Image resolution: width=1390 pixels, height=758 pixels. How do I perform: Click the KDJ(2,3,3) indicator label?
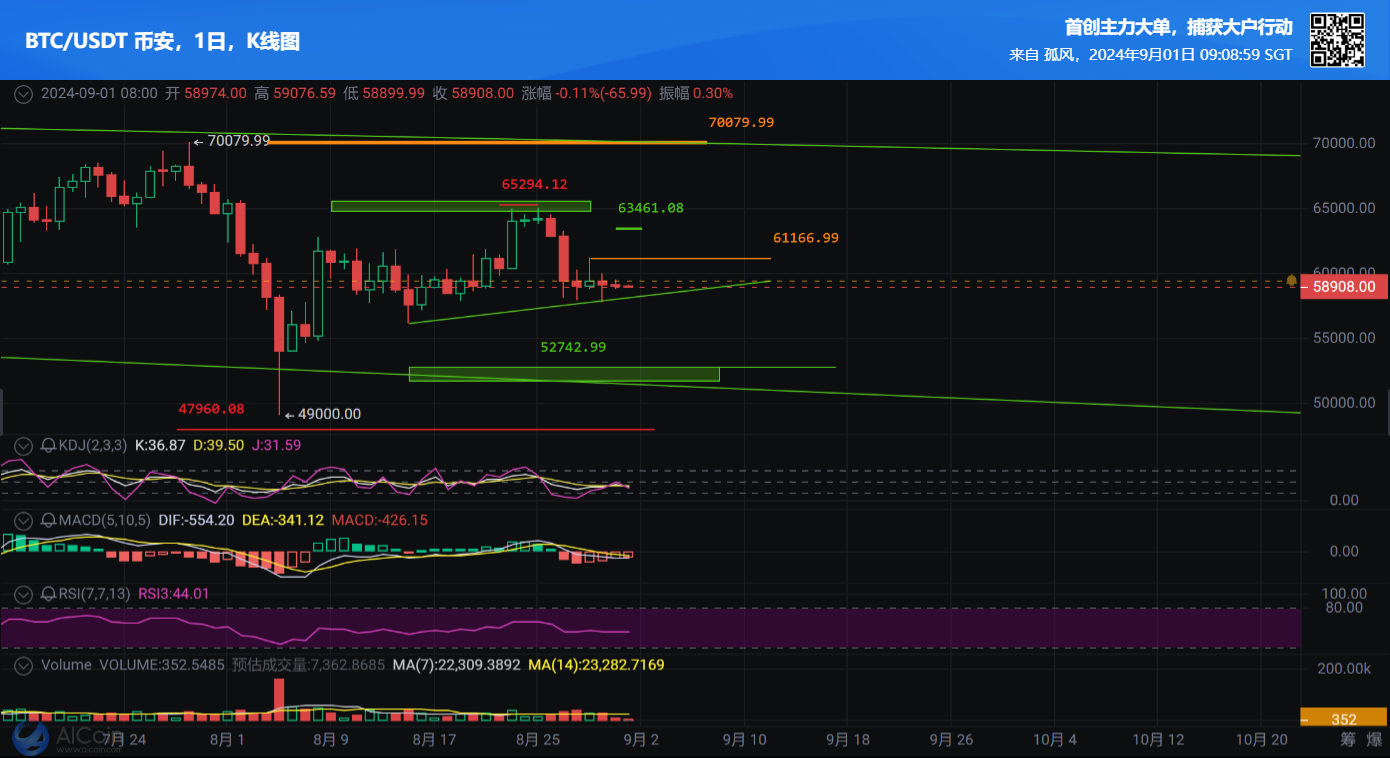point(92,445)
